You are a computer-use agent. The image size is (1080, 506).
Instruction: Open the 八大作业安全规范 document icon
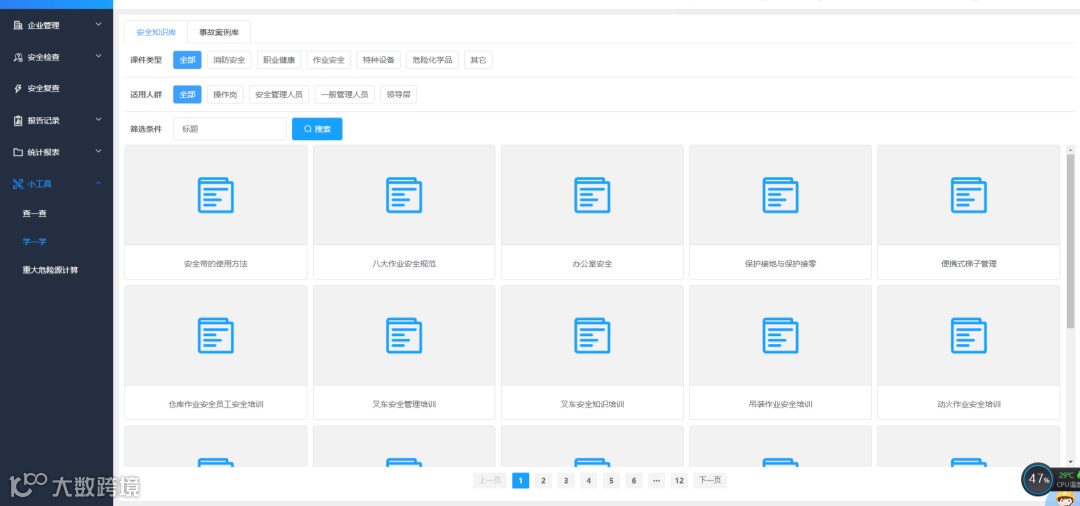(404, 195)
